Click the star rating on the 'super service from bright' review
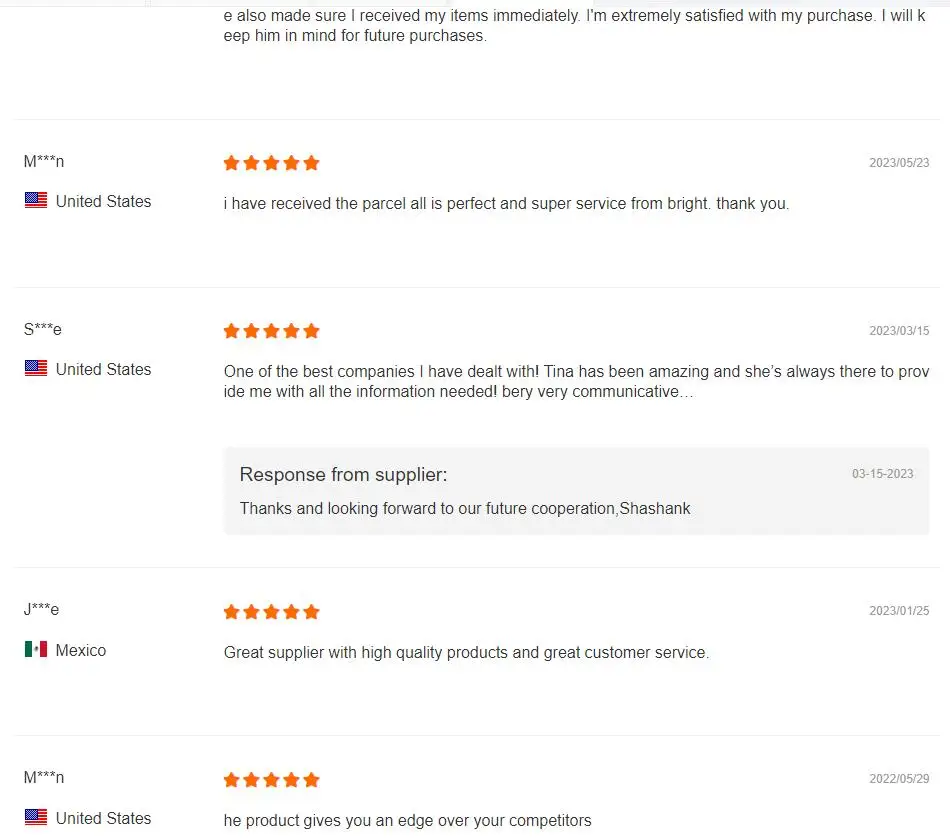The height and width of the screenshot is (838, 950). (x=271, y=163)
